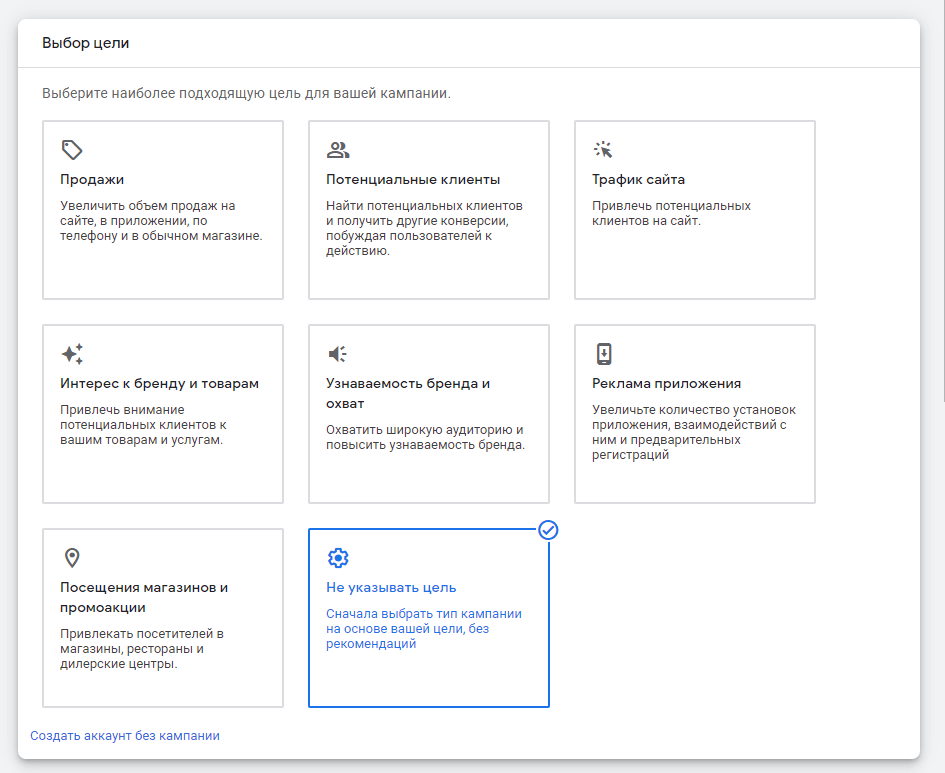Pick the Трафик сайта goal title
Image resolution: width=945 pixels, height=773 pixels.
(x=638, y=180)
